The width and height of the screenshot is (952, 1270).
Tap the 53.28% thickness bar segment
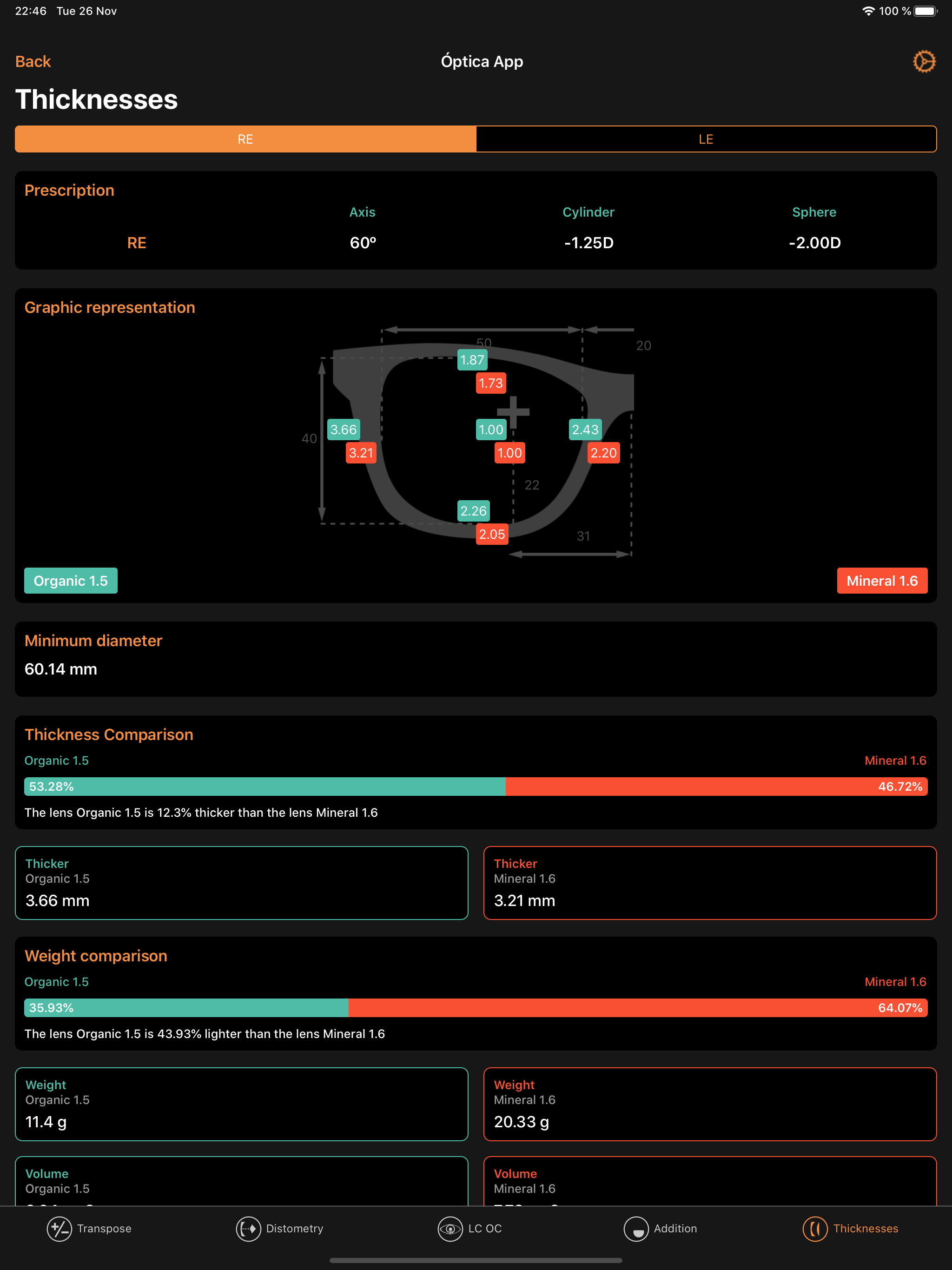[264, 787]
